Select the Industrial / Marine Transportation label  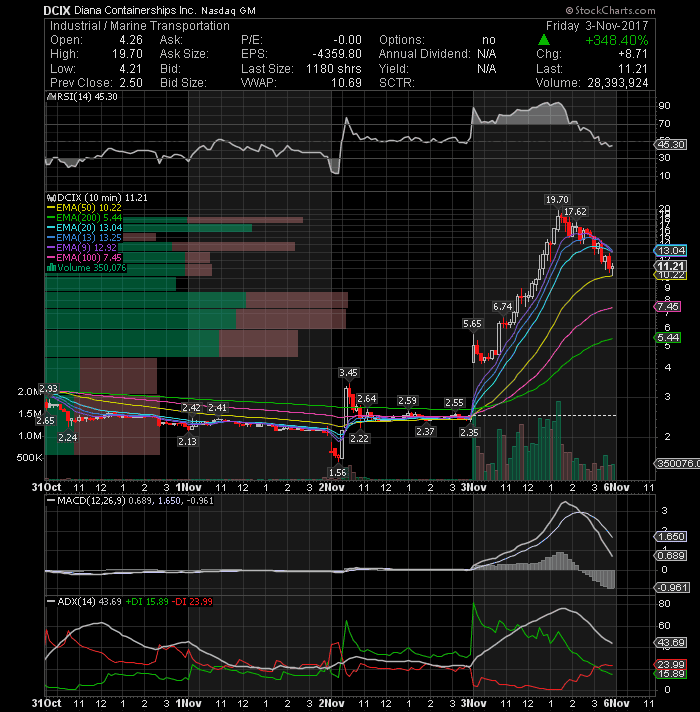tap(140, 26)
